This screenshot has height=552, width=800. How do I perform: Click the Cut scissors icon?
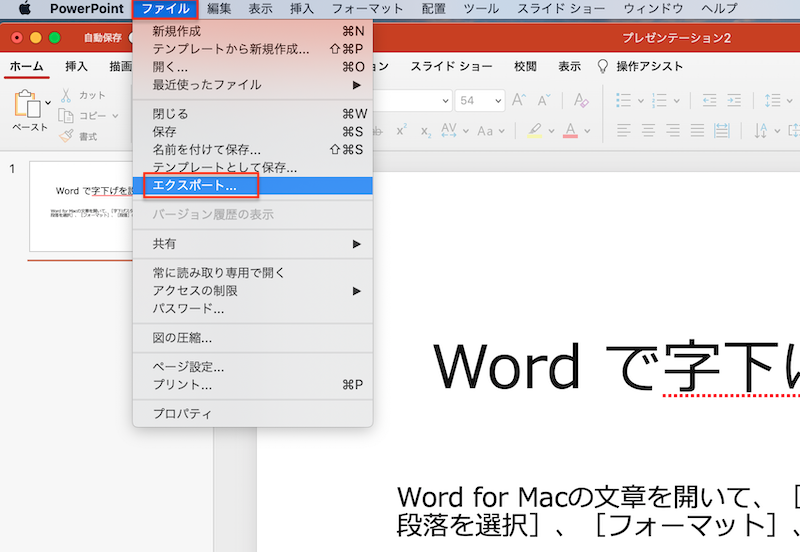pyautogui.click(x=66, y=95)
